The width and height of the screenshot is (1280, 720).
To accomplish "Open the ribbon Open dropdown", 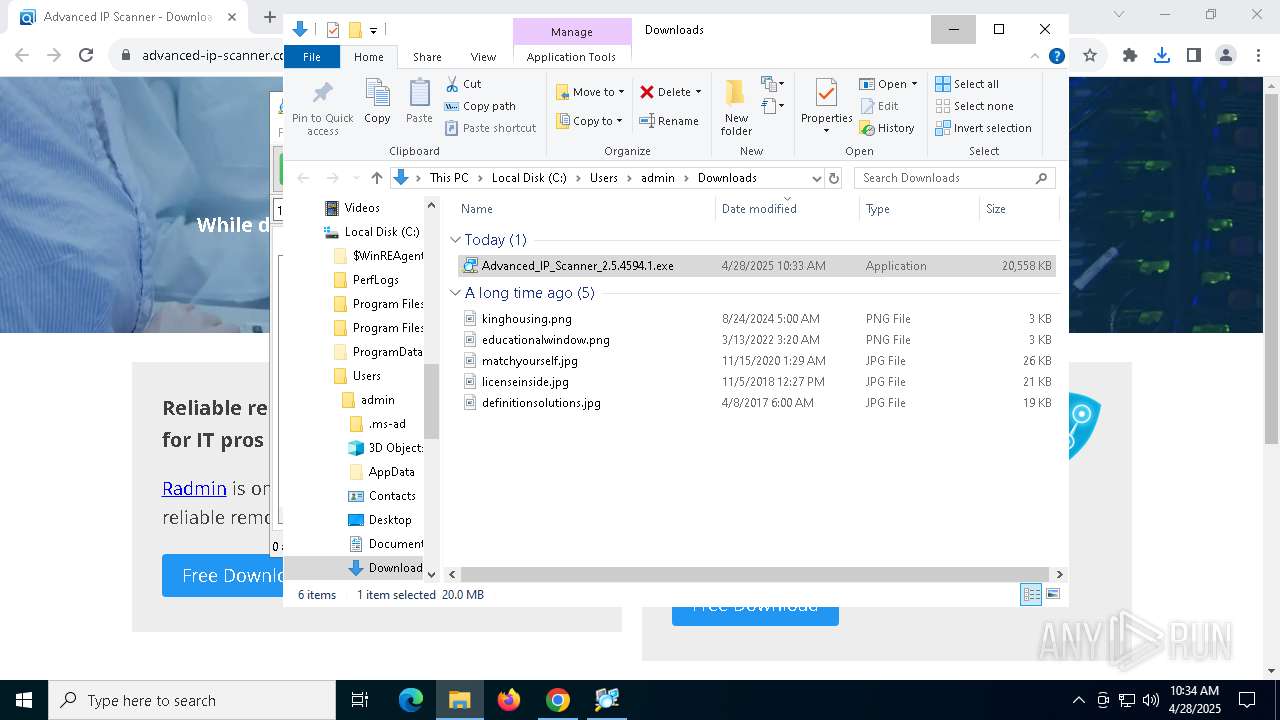I will 888,84.
